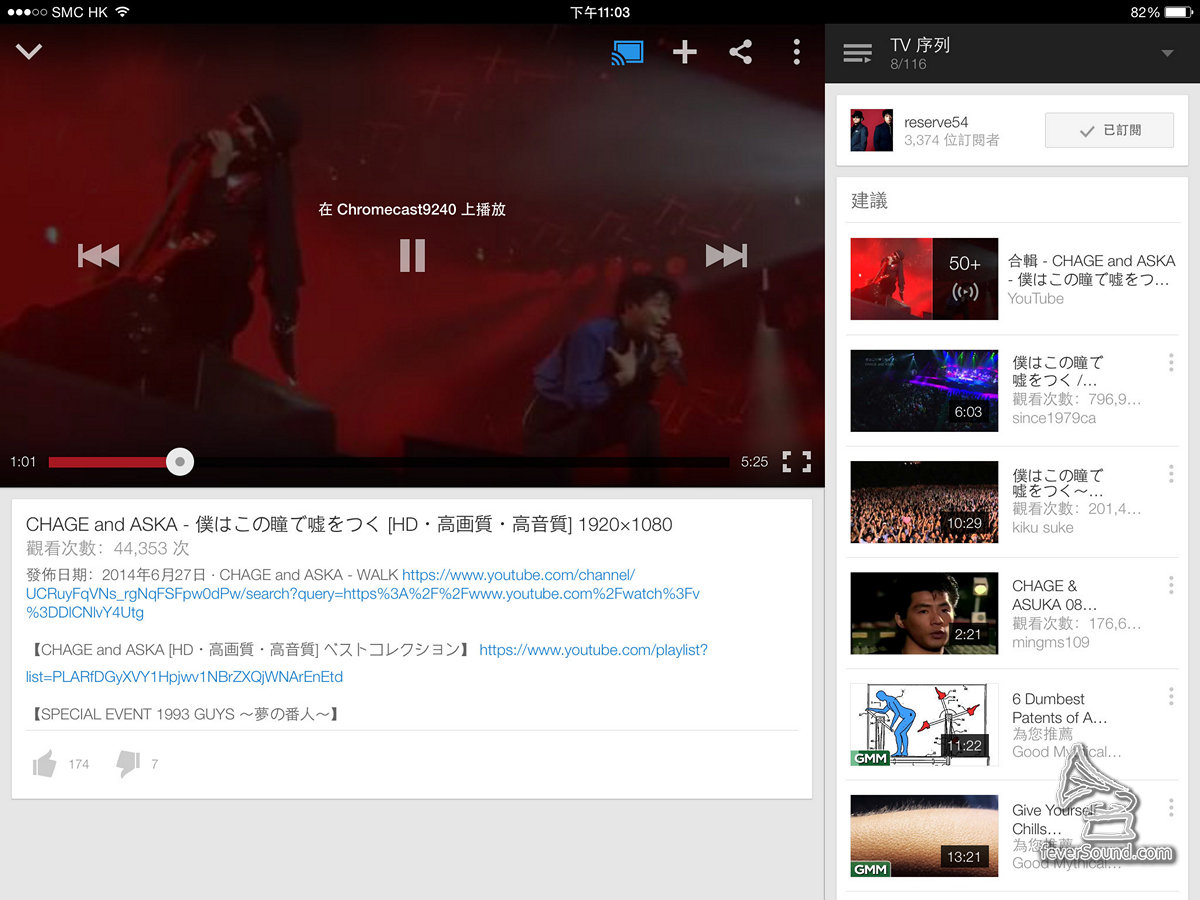
Task: Open the player's three-dot overflow menu
Action: [x=796, y=52]
